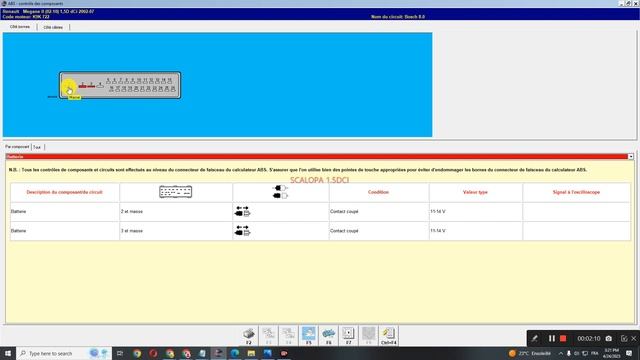This screenshot has width=640, height=360.
Task: Click the multimeter probe icon in the '3 et masse' row
Action: click(242, 230)
